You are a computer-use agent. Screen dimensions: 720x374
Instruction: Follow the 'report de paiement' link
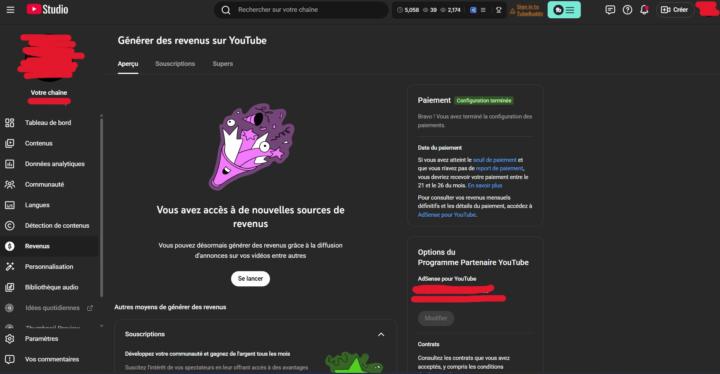[500, 169]
